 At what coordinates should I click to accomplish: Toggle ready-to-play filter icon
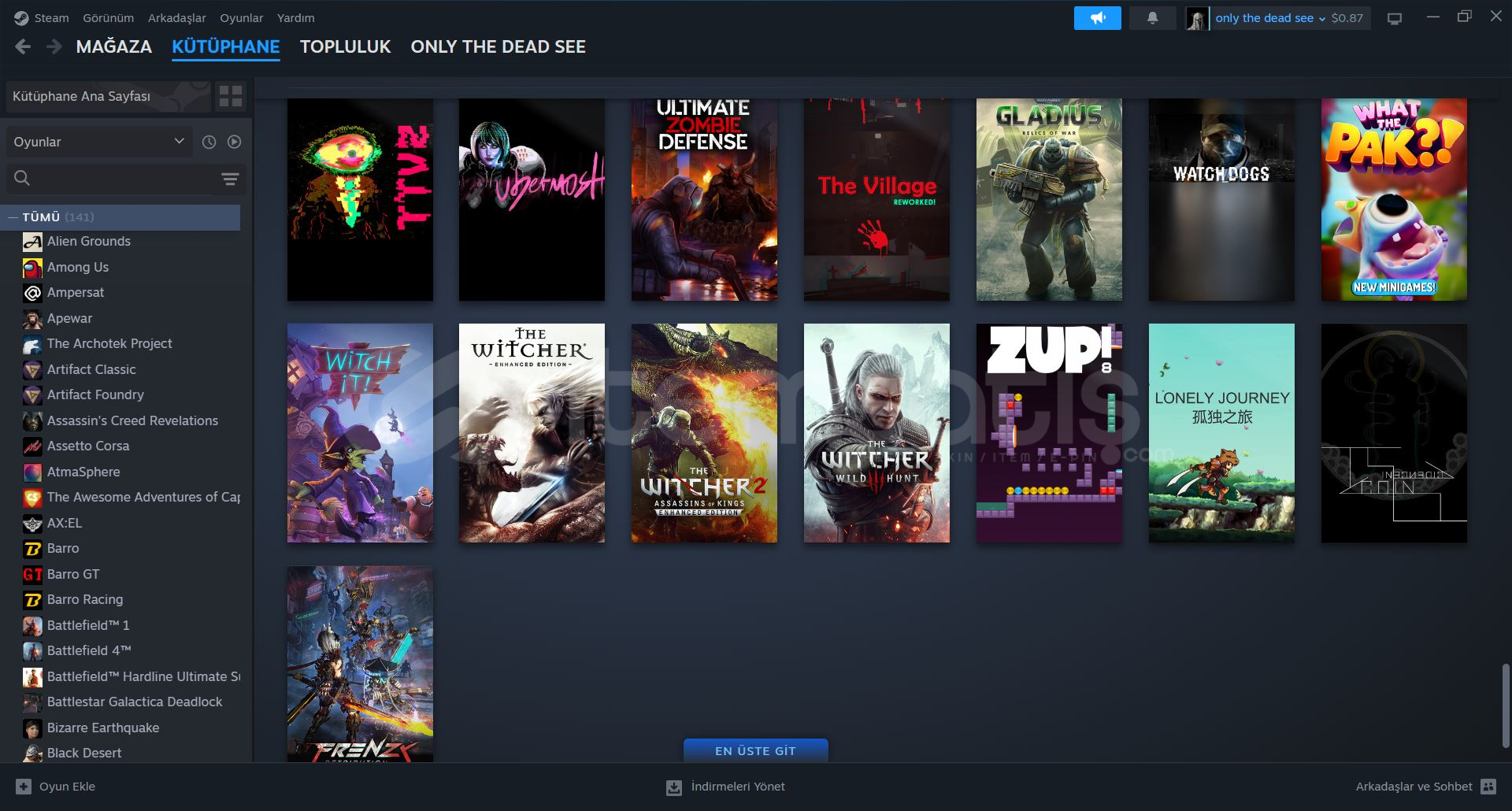click(234, 142)
